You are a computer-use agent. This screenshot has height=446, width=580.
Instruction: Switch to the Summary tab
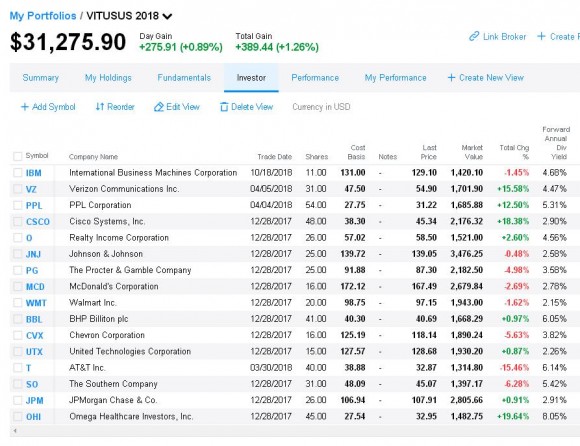(x=41, y=78)
